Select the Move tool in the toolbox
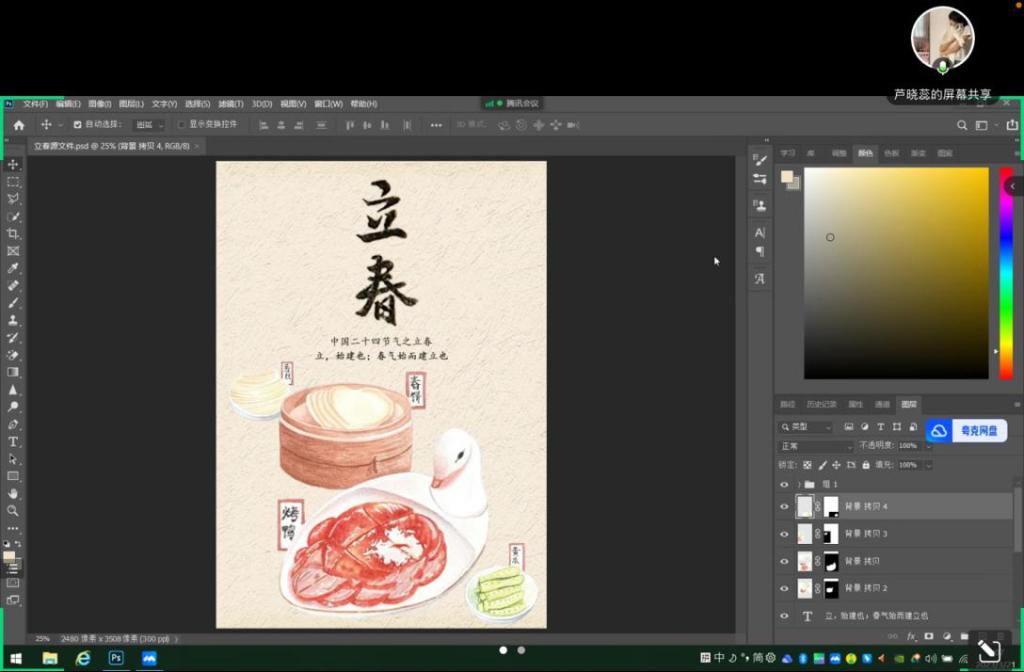The width and height of the screenshot is (1024, 672). tap(13, 164)
